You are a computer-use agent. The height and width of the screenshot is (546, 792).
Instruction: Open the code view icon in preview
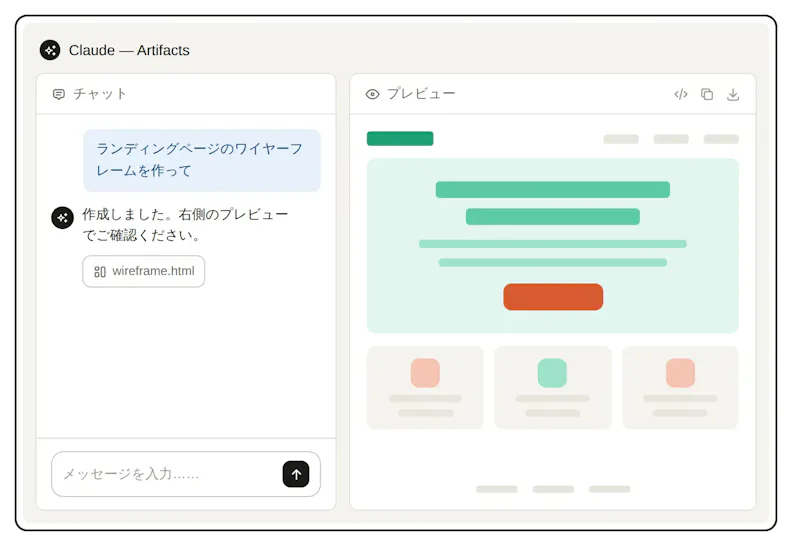pyautogui.click(x=681, y=94)
